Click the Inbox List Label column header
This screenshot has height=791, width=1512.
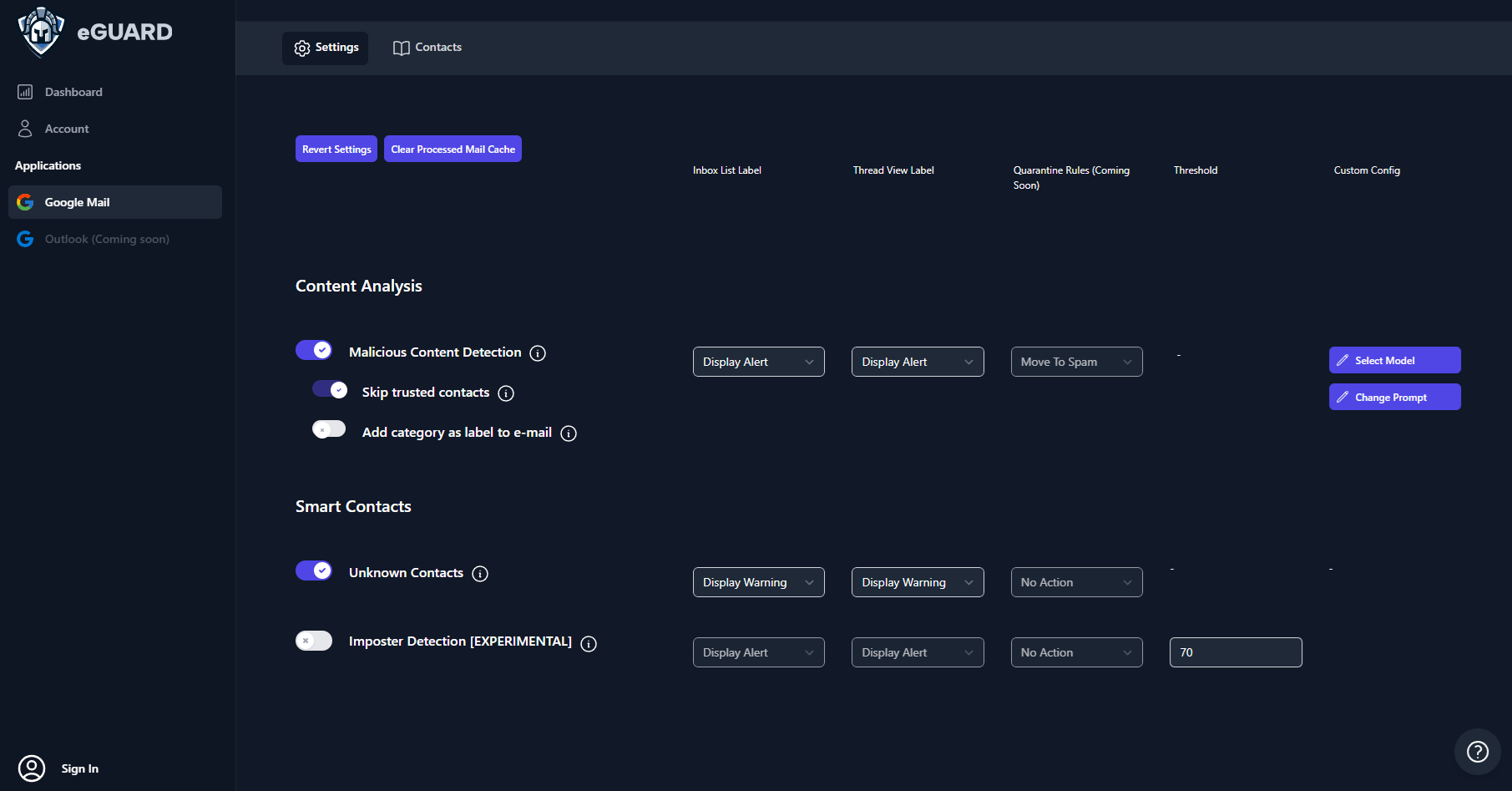[727, 170]
